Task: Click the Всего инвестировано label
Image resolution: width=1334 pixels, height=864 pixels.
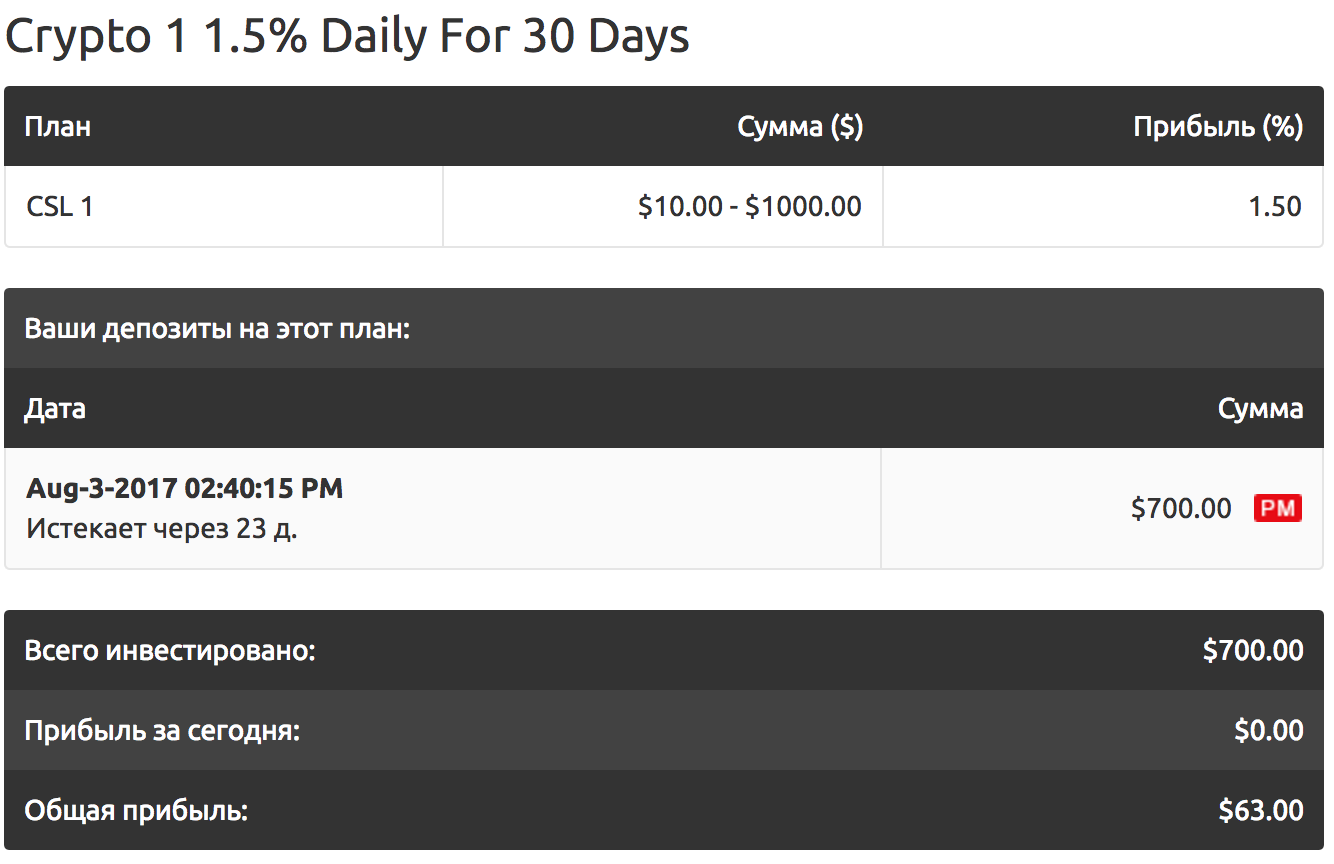Action: (x=170, y=651)
